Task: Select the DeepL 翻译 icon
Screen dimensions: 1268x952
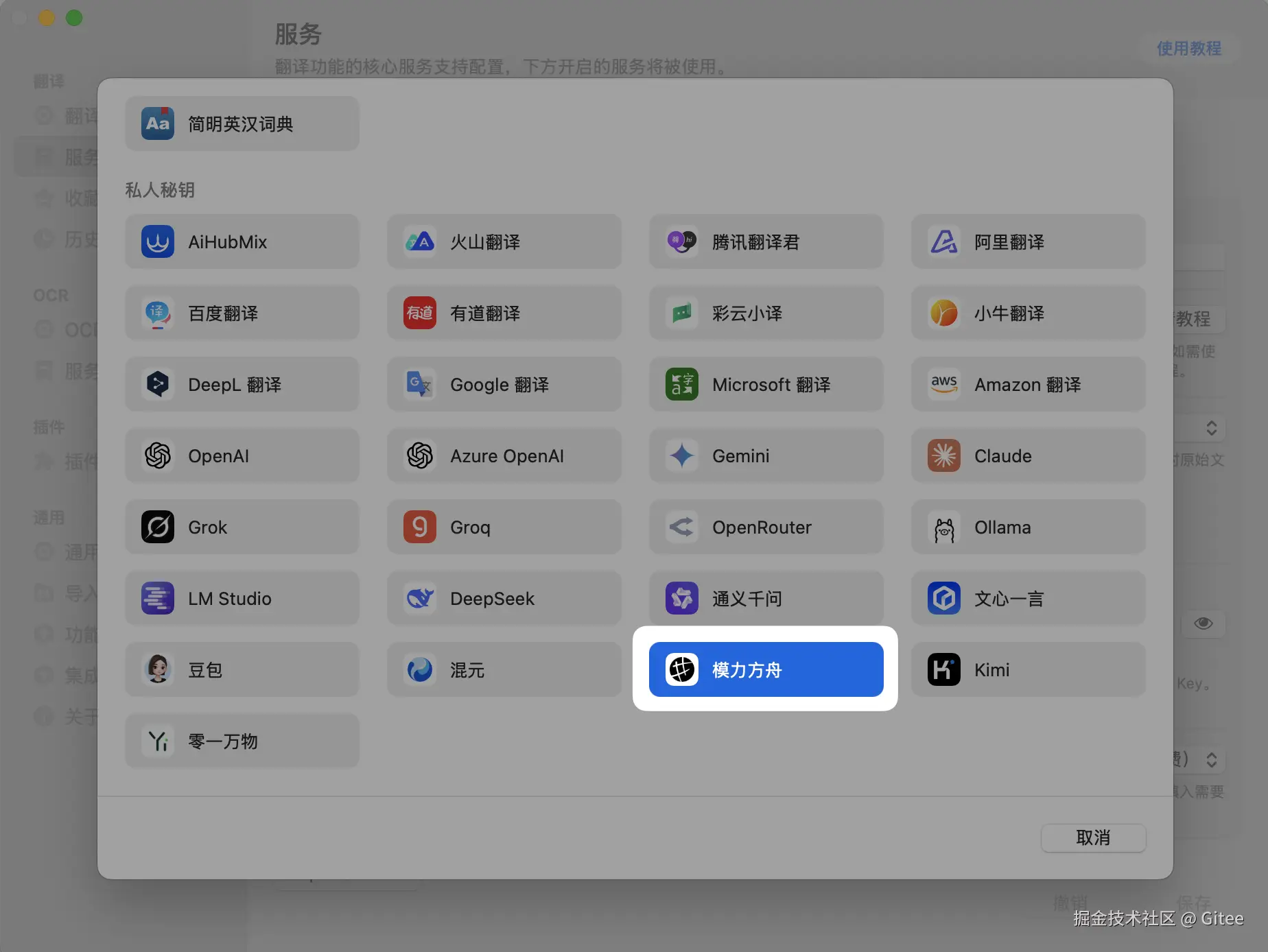Action: click(158, 385)
